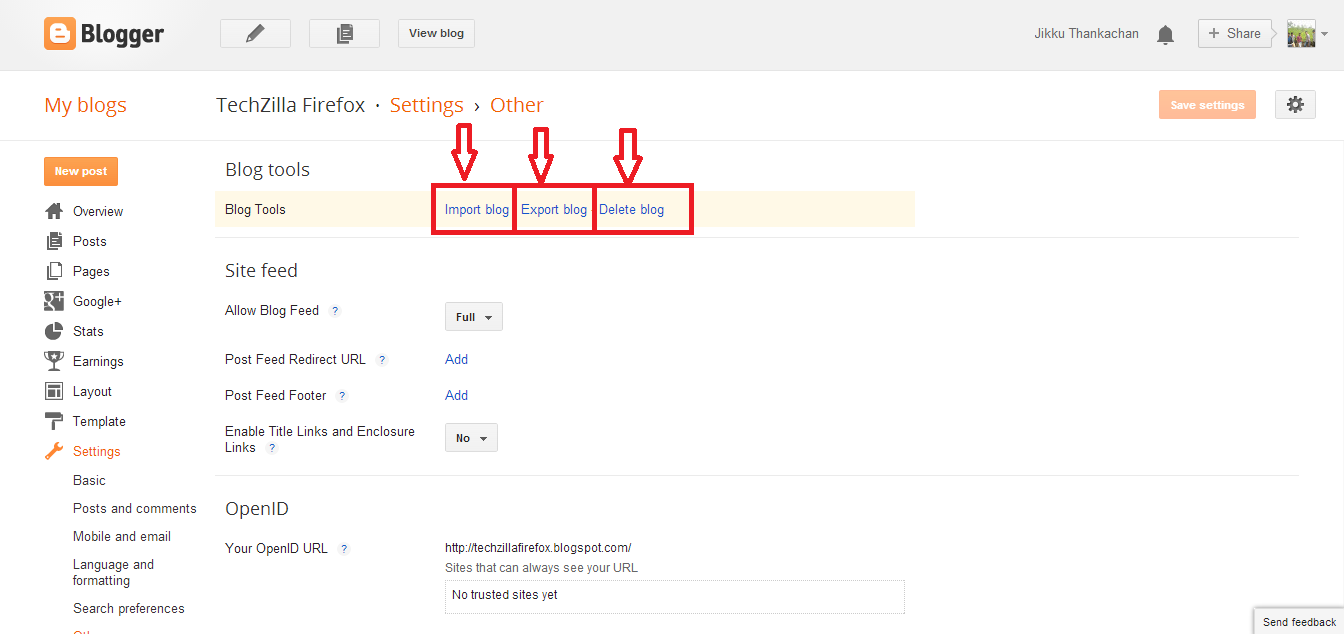Click the Send feedback button
This screenshot has height=634, width=1344.
click(x=1299, y=621)
